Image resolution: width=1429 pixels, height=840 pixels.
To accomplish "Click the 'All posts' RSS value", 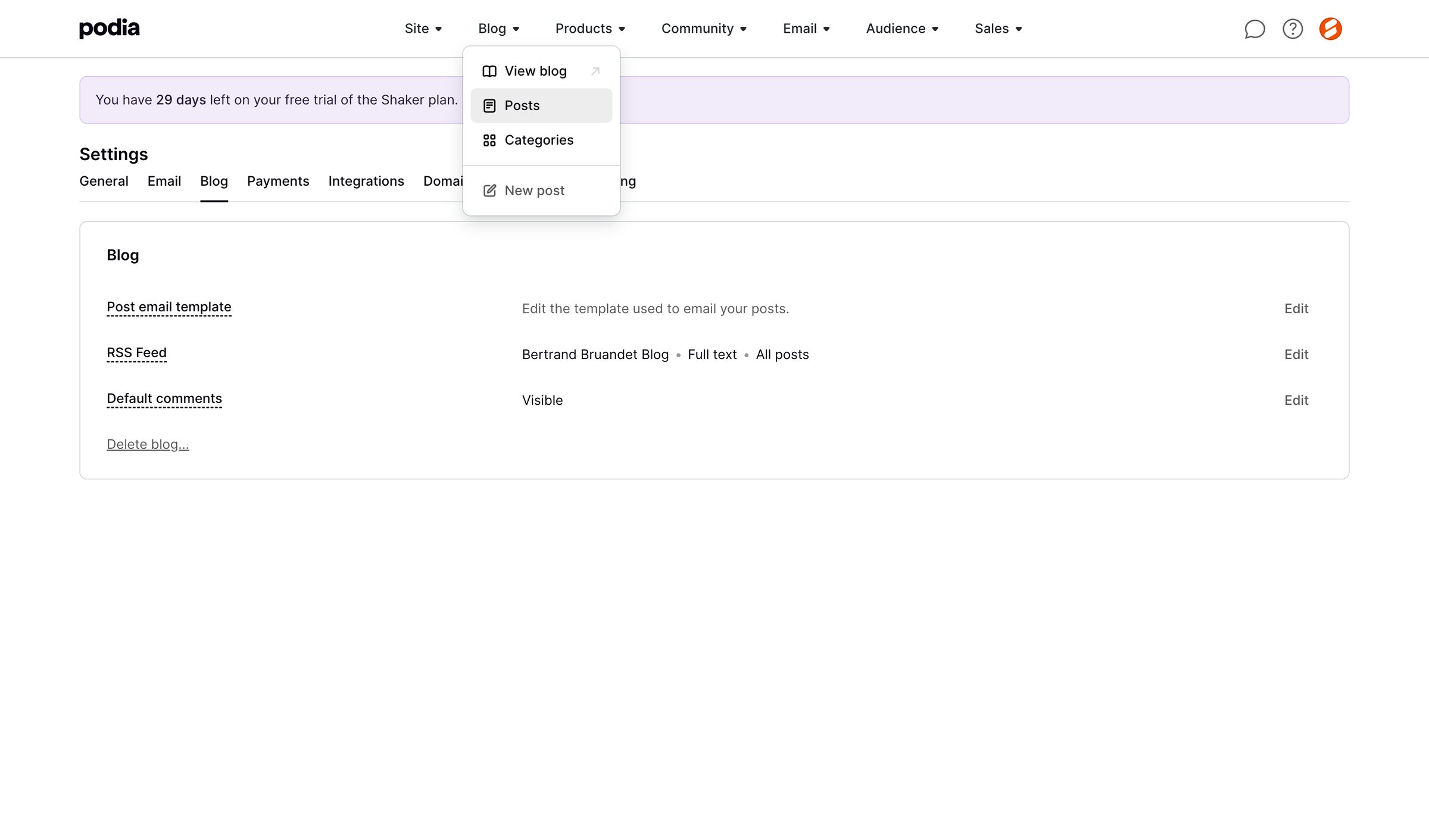I will (782, 355).
